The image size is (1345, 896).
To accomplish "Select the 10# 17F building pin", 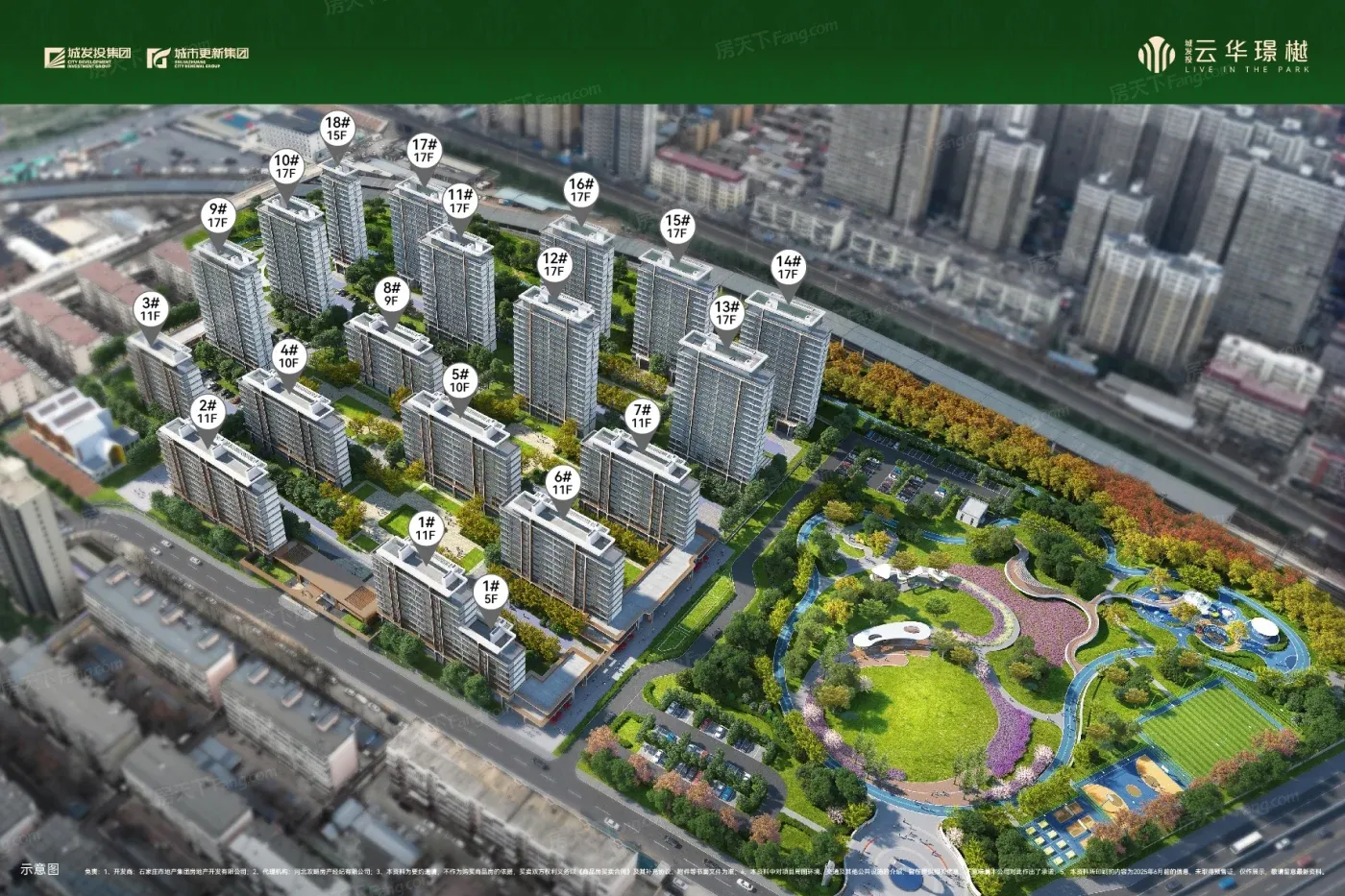I will (286, 167).
